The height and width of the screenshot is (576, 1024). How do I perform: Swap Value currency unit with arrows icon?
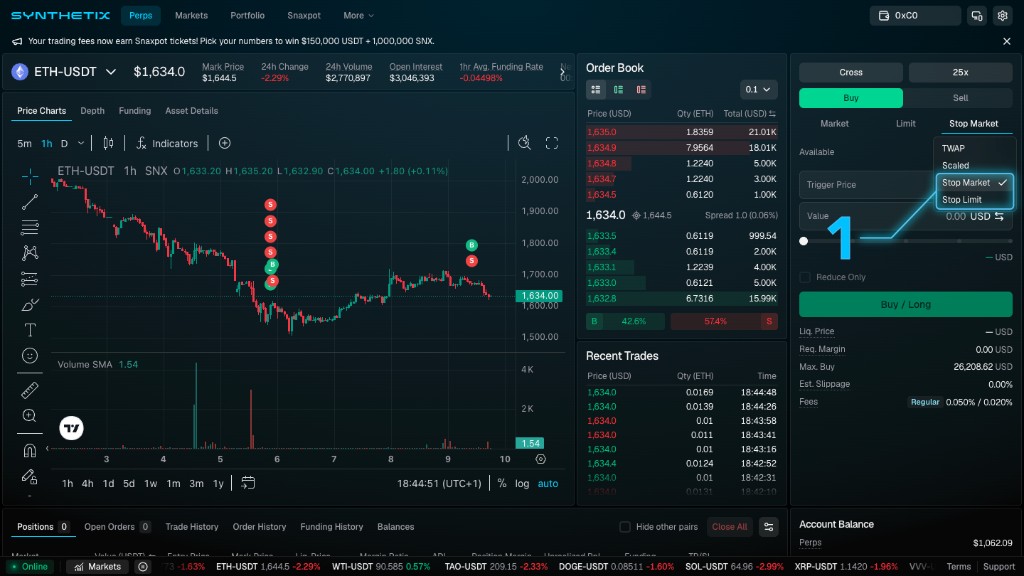pyautogui.click(x=999, y=216)
